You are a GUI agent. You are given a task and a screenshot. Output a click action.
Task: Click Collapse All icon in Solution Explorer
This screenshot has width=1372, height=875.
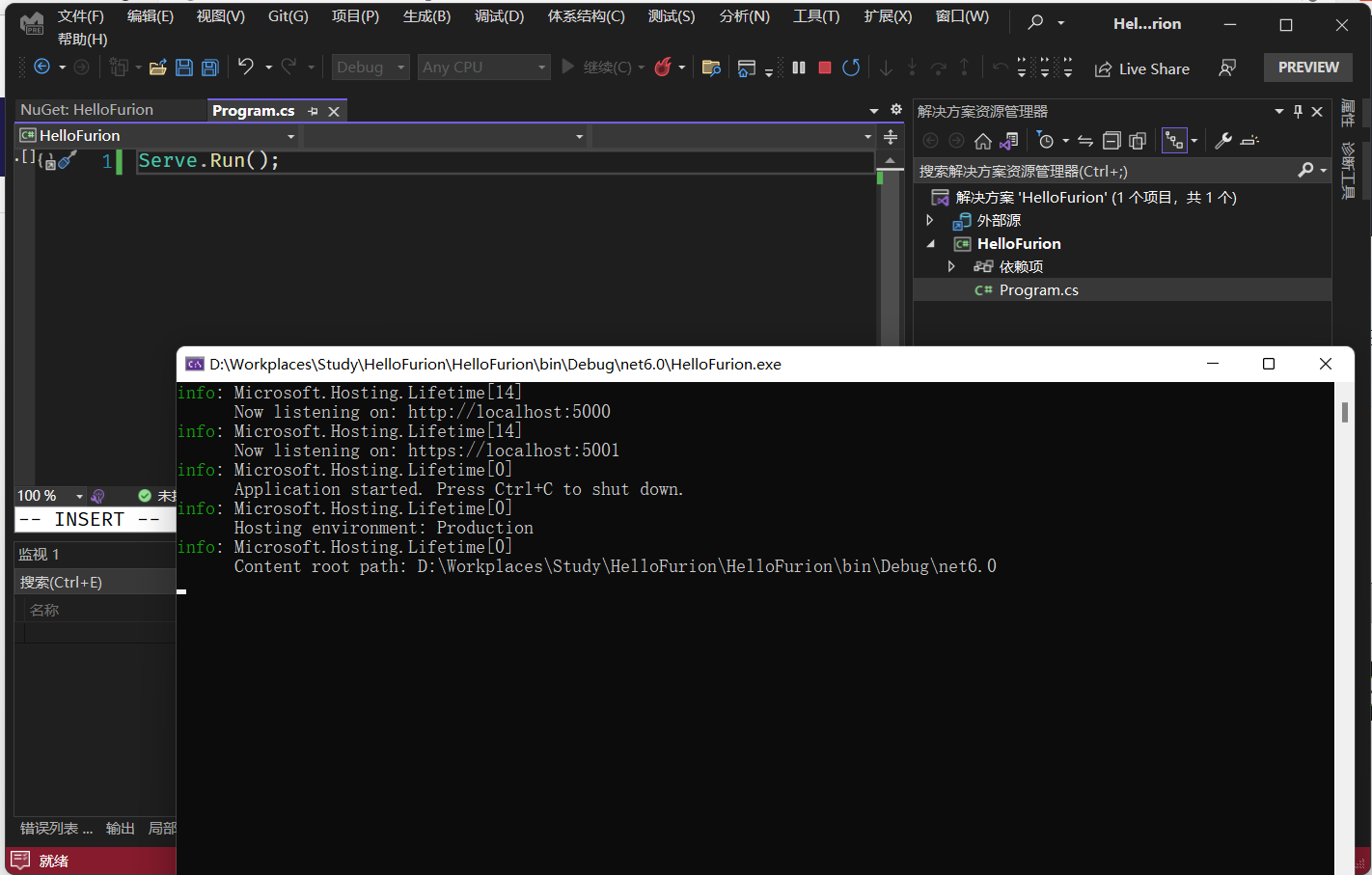pyautogui.click(x=1111, y=141)
